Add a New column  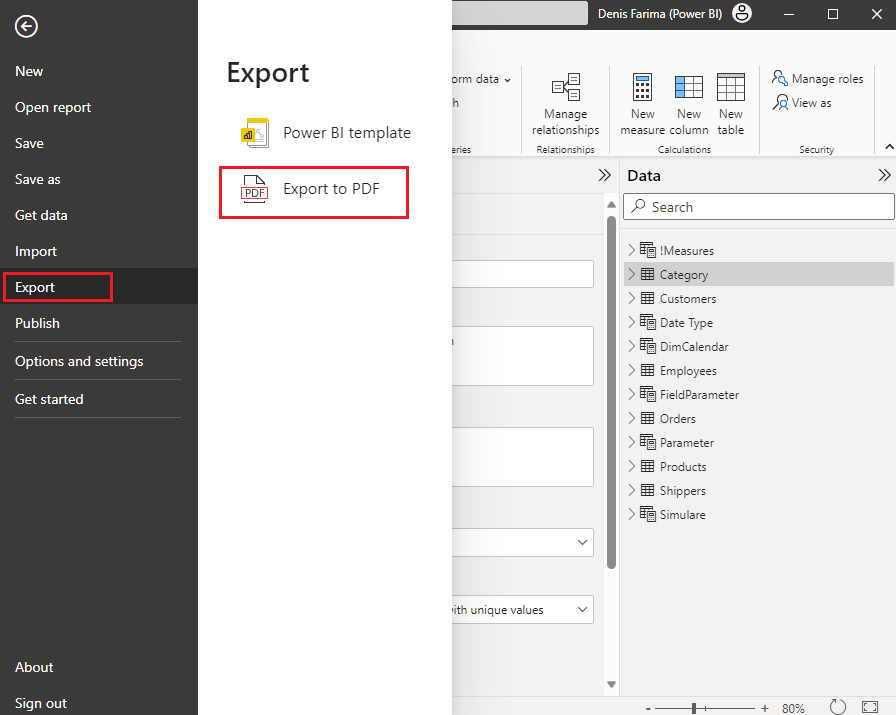pos(688,105)
